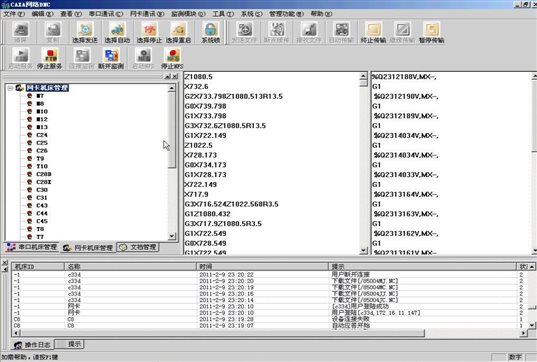Select machine T10 in the tree

(x=42, y=166)
